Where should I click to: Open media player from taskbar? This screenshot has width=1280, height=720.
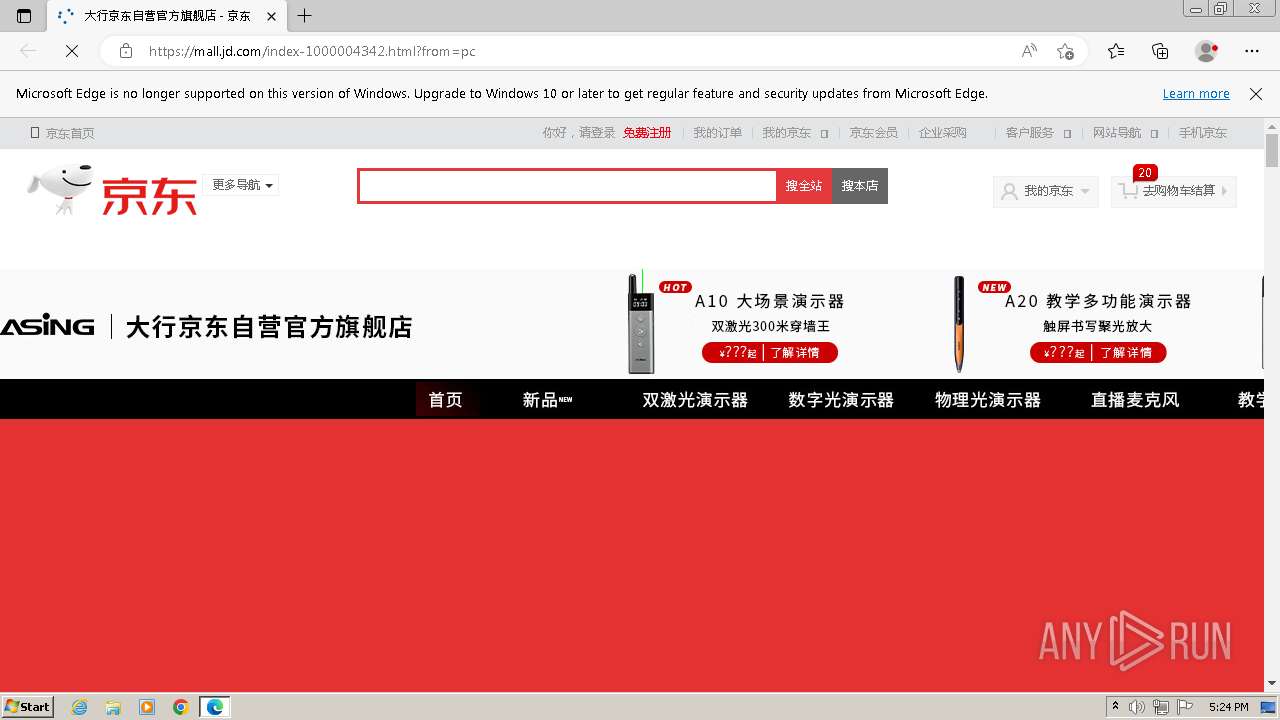[x=147, y=707]
